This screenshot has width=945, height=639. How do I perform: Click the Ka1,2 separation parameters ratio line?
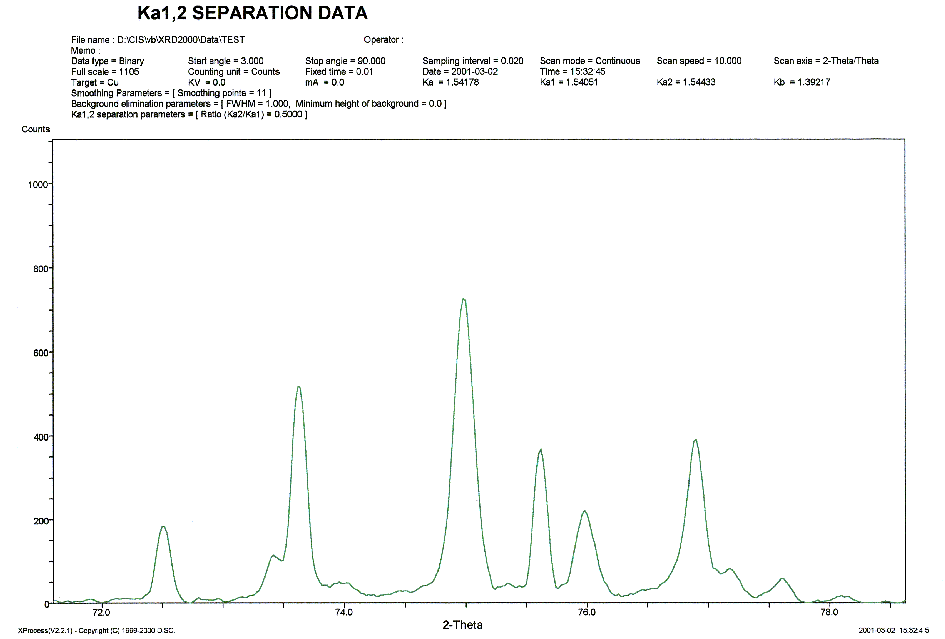pos(189,115)
